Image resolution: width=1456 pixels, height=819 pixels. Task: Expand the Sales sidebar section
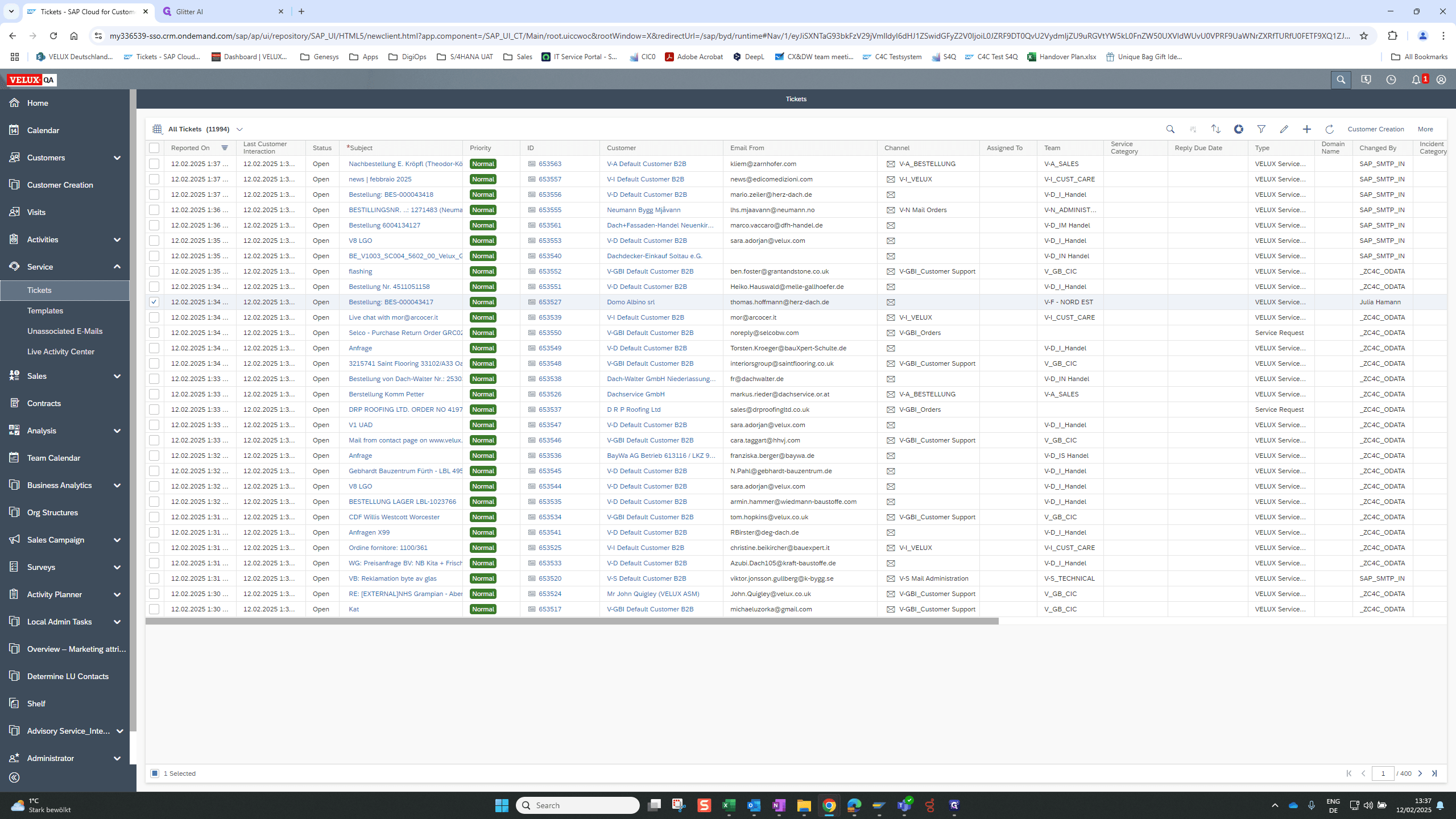[x=117, y=376]
